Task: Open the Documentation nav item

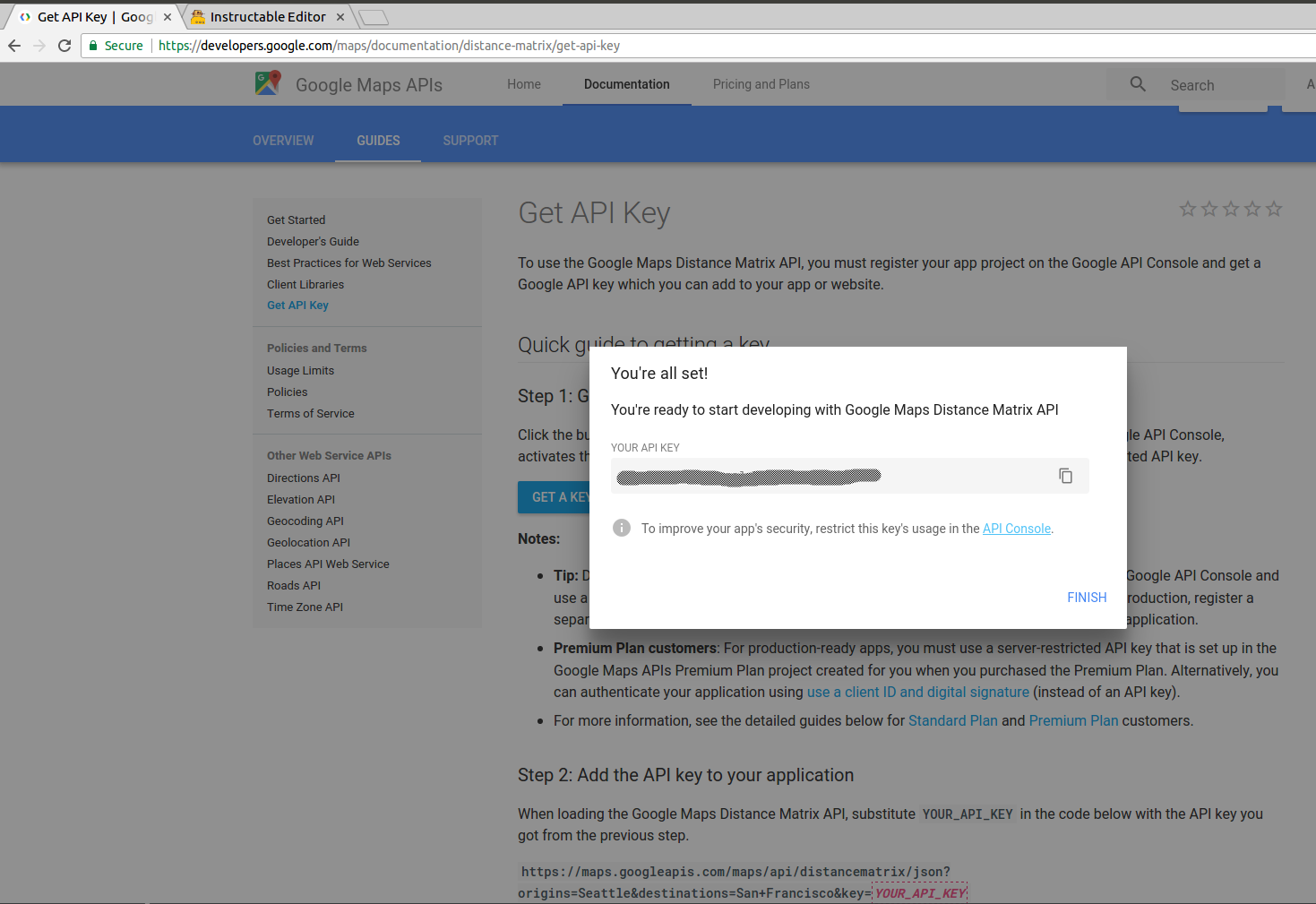Action: (627, 84)
